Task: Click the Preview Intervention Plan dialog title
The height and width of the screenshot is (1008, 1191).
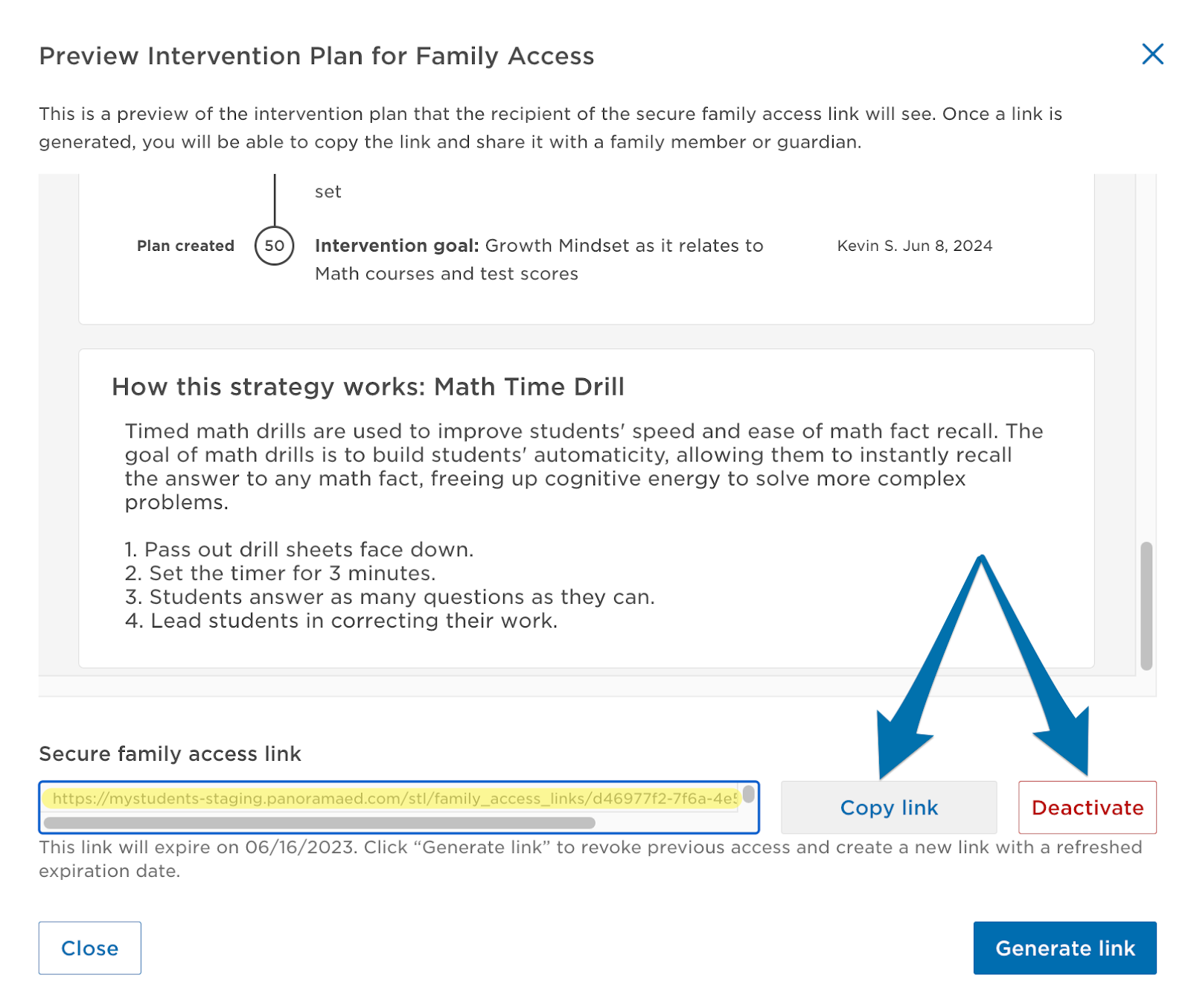Action: pyautogui.click(x=316, y=56)
